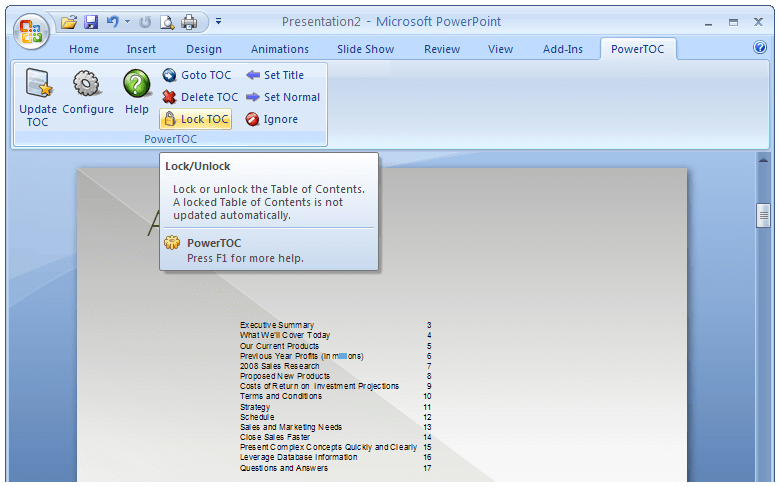Screen dimensions: 780x487
Task: Click the vertical scrollbar thumb
Action: [x=763, y=215]
